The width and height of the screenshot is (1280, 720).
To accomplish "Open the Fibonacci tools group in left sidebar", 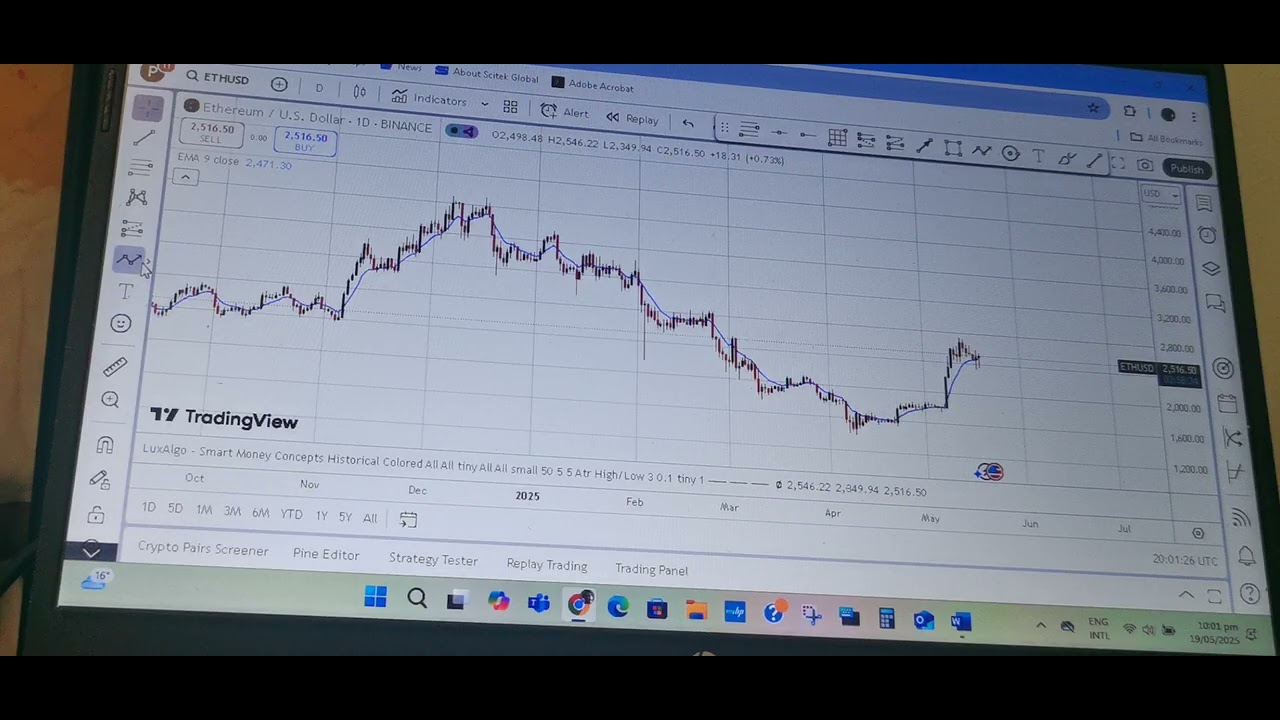I will (140, 166).
